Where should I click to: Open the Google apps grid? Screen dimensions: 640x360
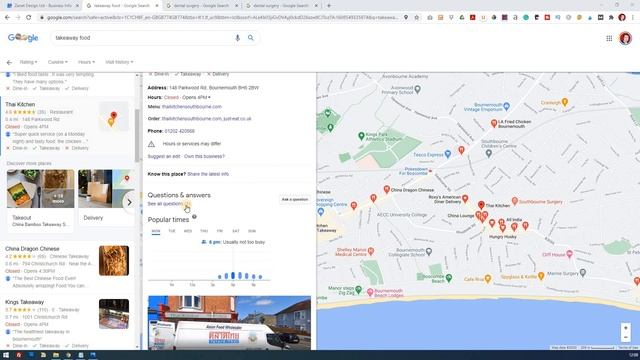click(x=609, y=38)
